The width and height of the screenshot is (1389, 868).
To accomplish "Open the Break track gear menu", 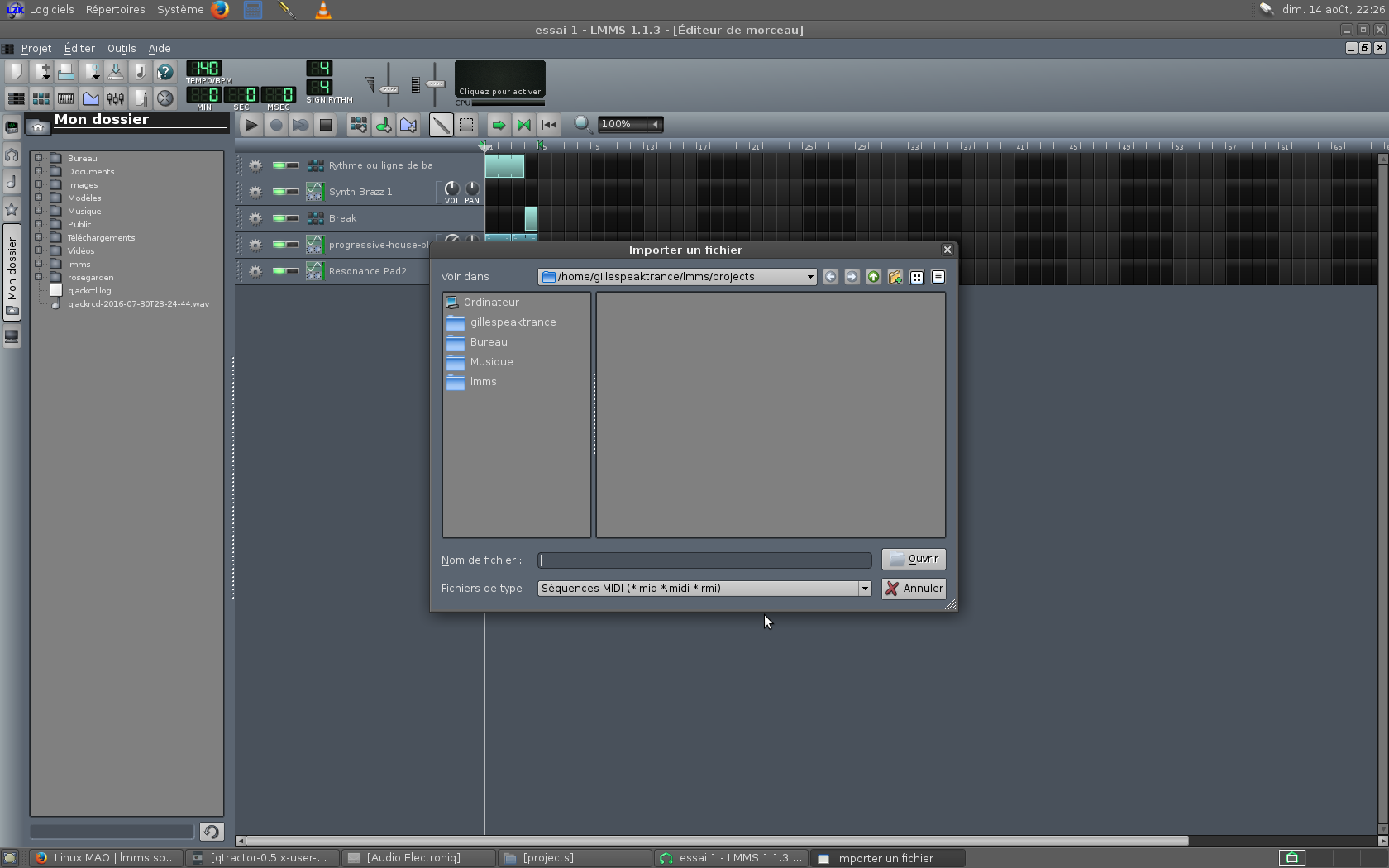I will 255,218.
